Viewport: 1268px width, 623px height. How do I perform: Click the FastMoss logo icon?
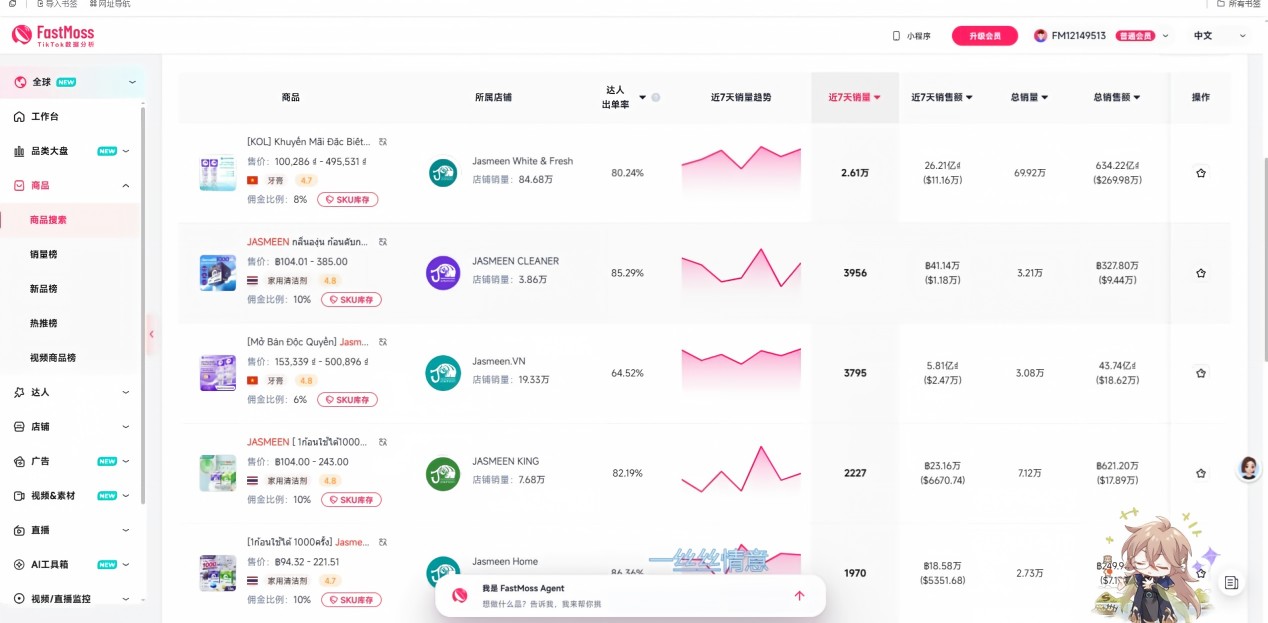click(23, 35)
